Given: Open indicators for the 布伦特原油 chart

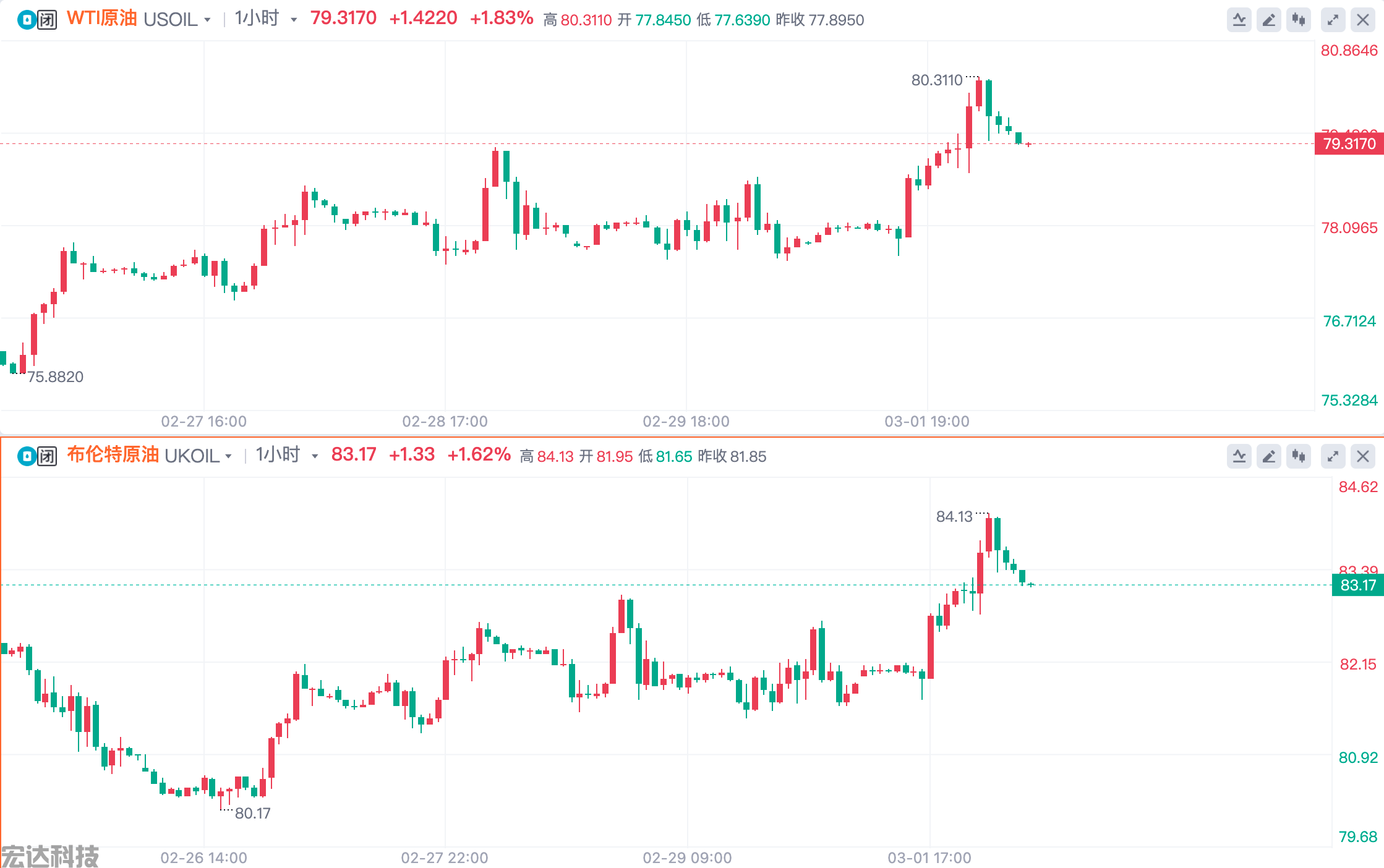Looking at the screenshot, I should [1239, 457].
